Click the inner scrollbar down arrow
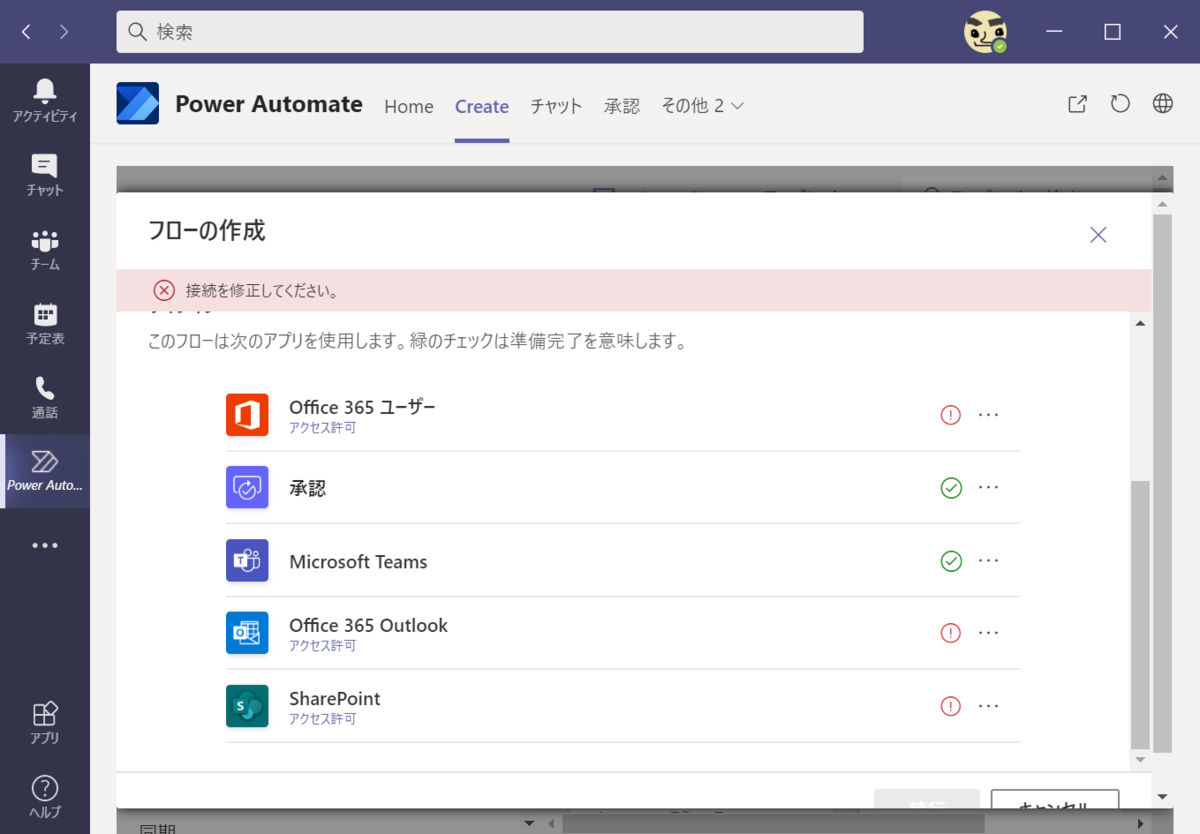This screenshot has width=1200, height=834. pos(1140,760)
